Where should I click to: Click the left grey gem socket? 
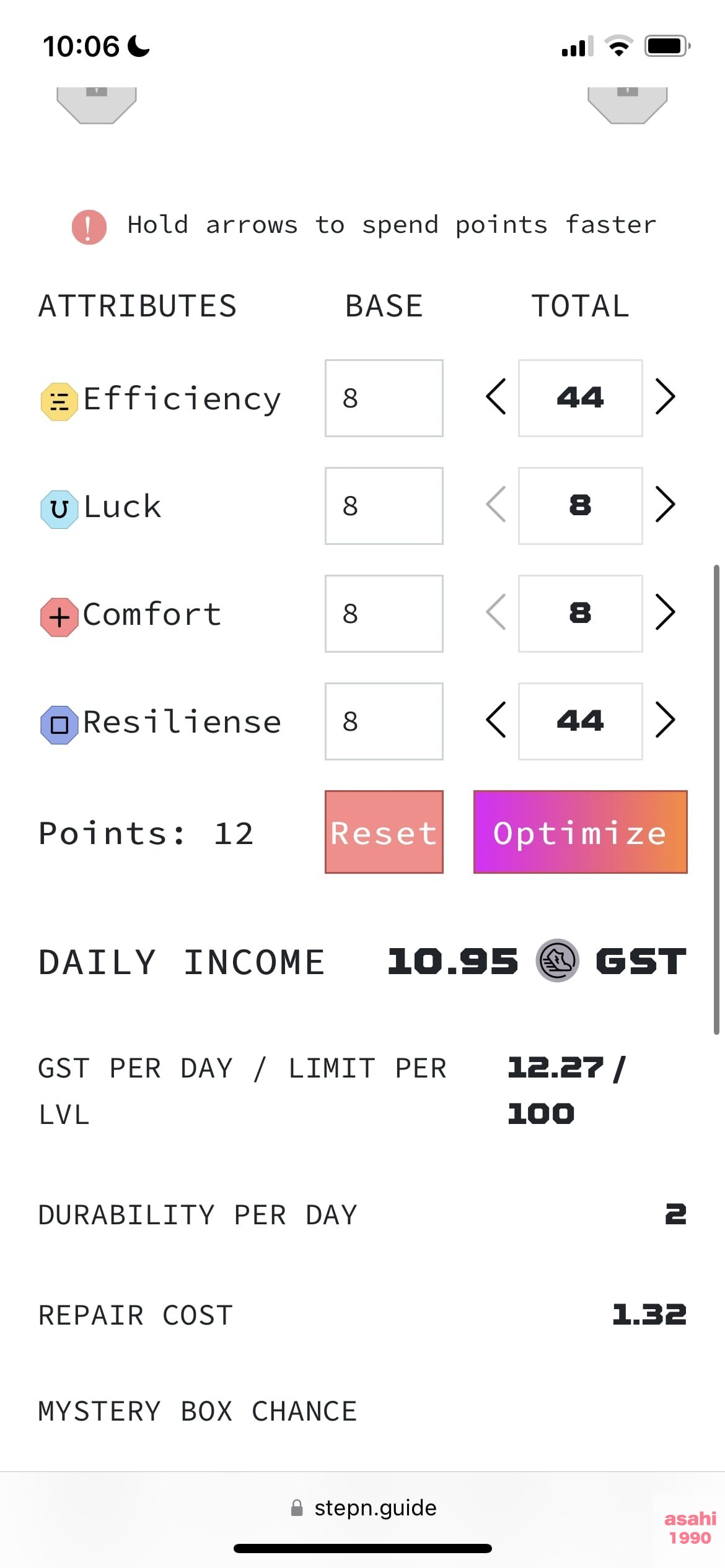(x=97, y=105)
